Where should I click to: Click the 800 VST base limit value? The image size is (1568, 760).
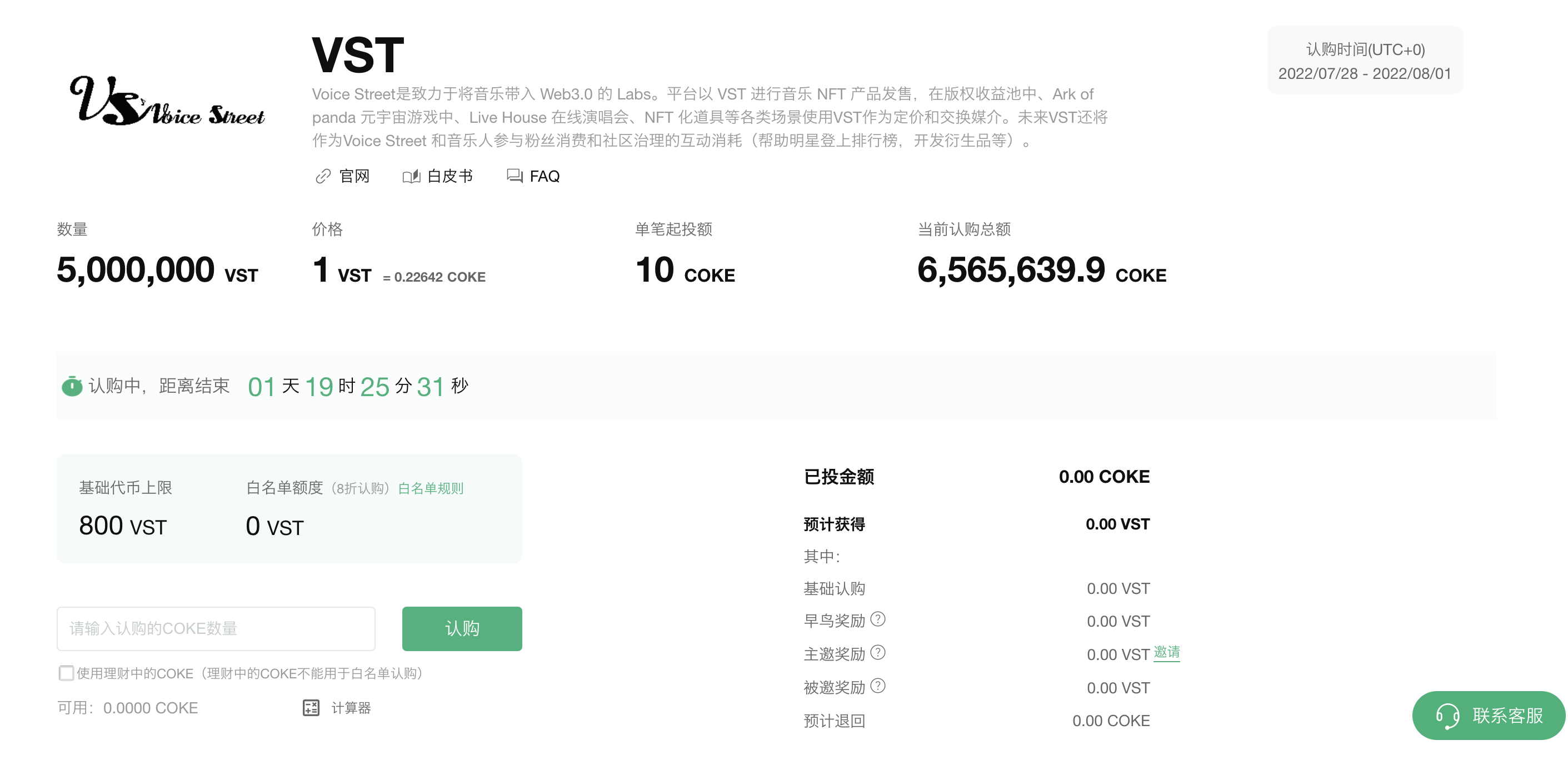coord(123,526)
